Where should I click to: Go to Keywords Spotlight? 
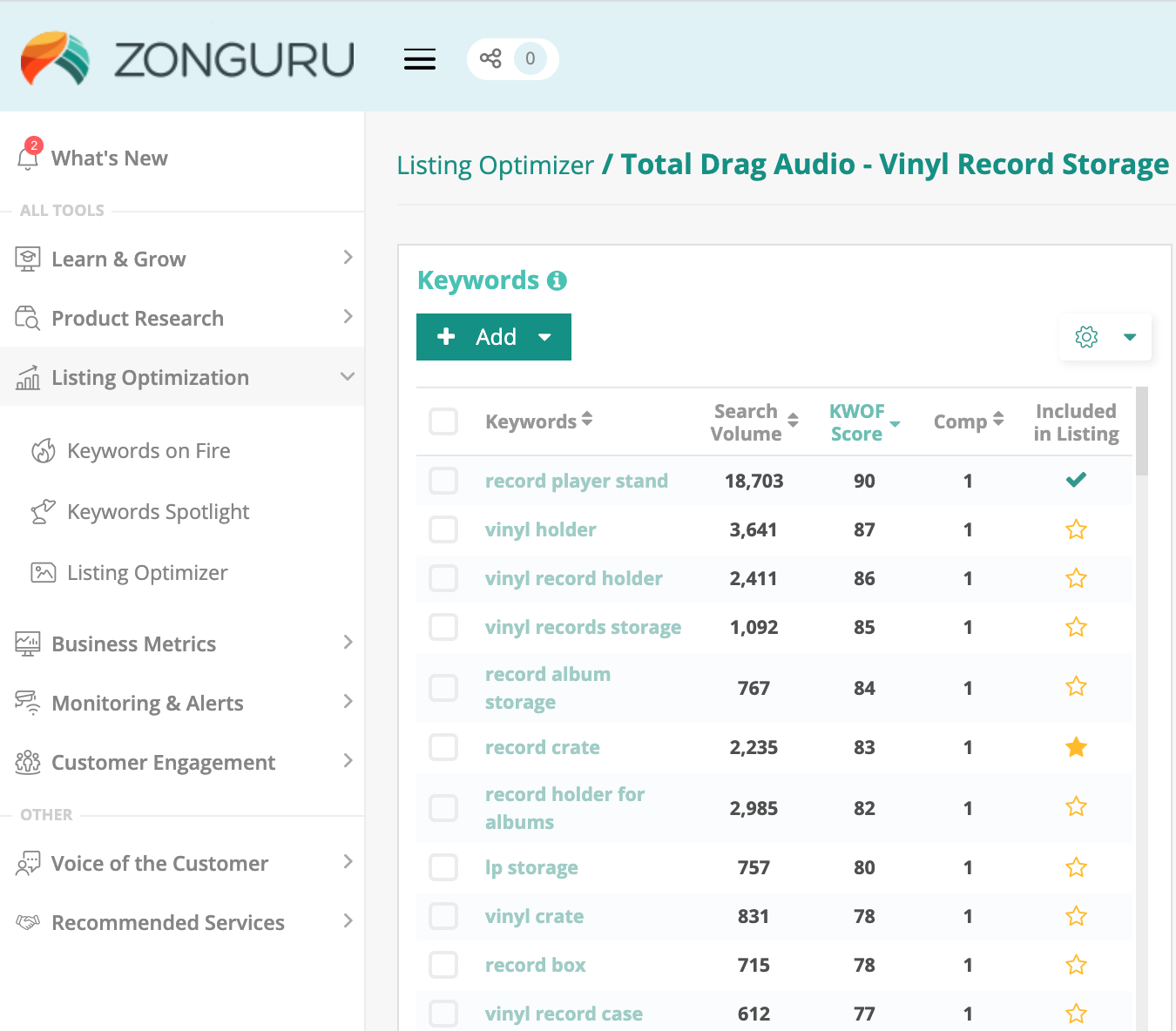coord(158,512)
